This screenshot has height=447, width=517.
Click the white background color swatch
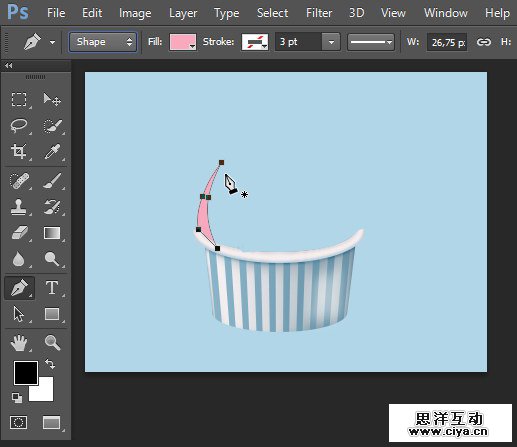tap(45, 392)
